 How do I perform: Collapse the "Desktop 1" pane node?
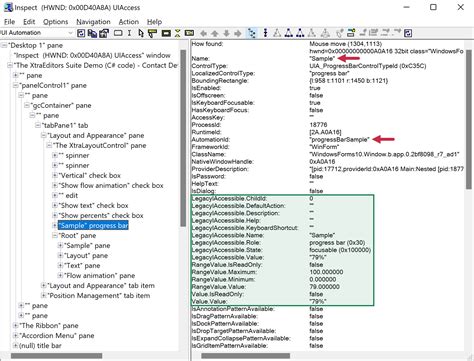coord(4,45)
